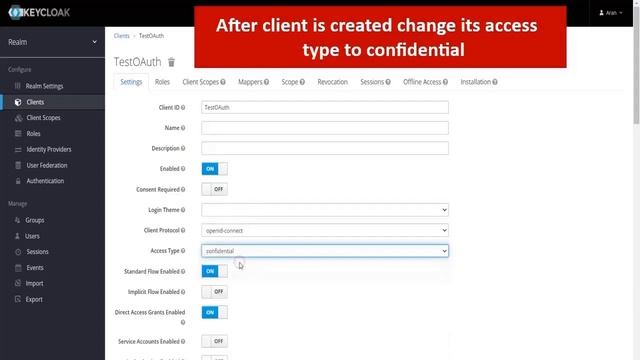This screenshot has height=360, width=640.
Task: Click the Roles sidebar icon
Action: (18, 133)
